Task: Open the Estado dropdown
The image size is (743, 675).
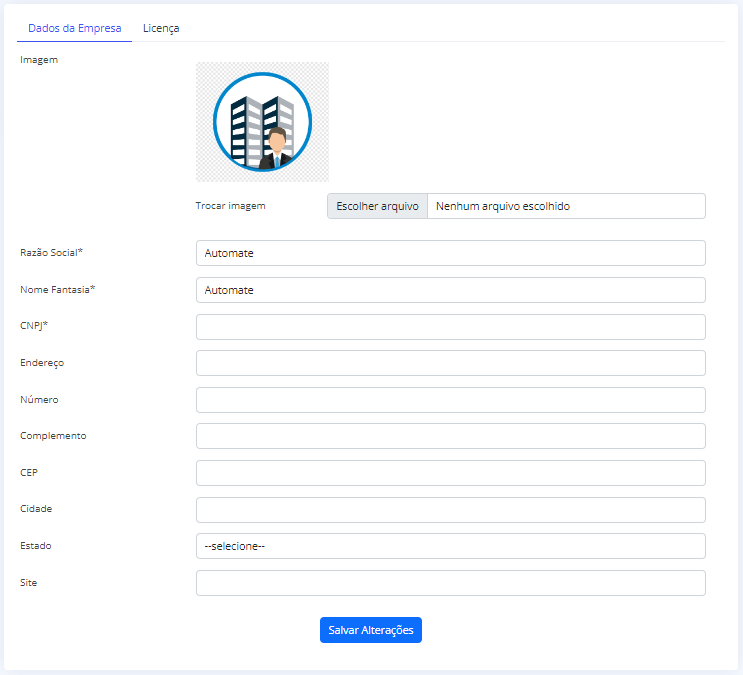Action: click(451, 546)
